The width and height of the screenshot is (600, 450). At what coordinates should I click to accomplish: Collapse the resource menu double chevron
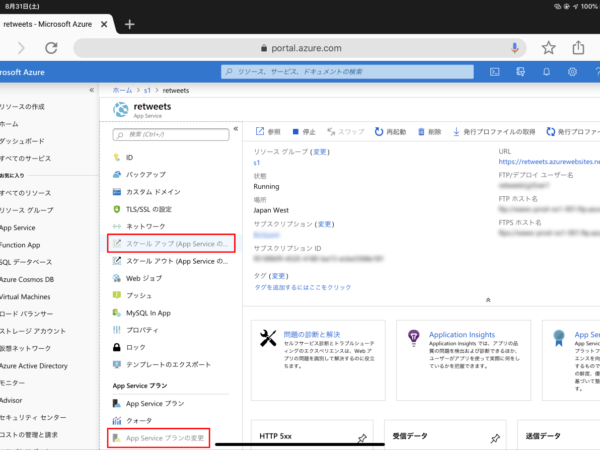pyautogui.click(x=236, y=129)
